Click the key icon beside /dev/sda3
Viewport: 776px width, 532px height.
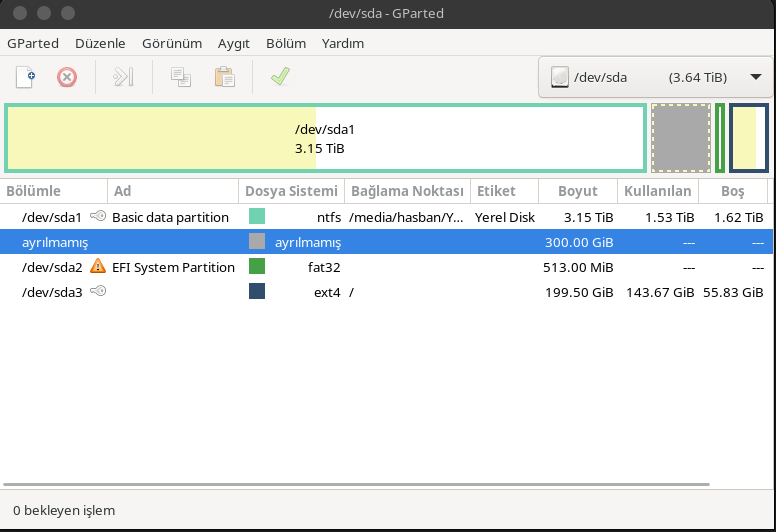[x=98, y=290]
